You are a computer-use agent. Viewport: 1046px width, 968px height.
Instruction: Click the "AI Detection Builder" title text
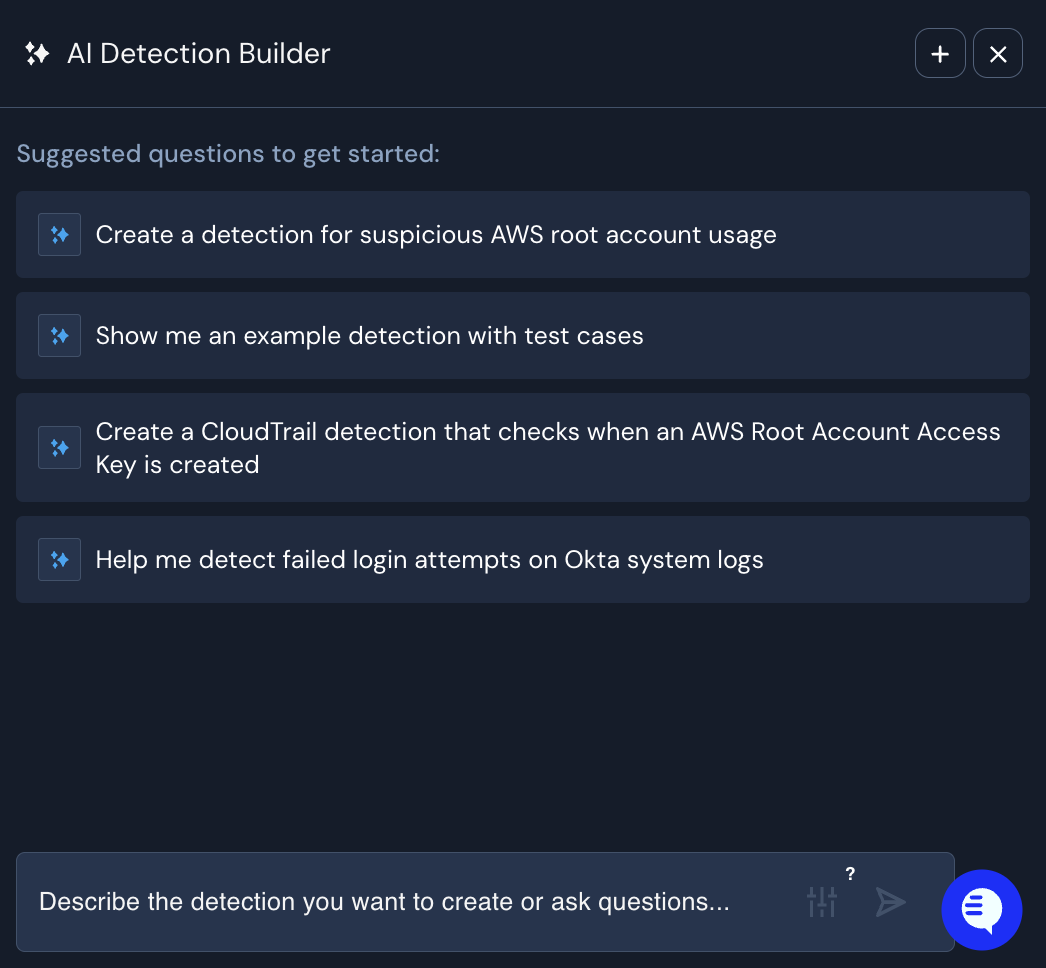tap(198, 54)
